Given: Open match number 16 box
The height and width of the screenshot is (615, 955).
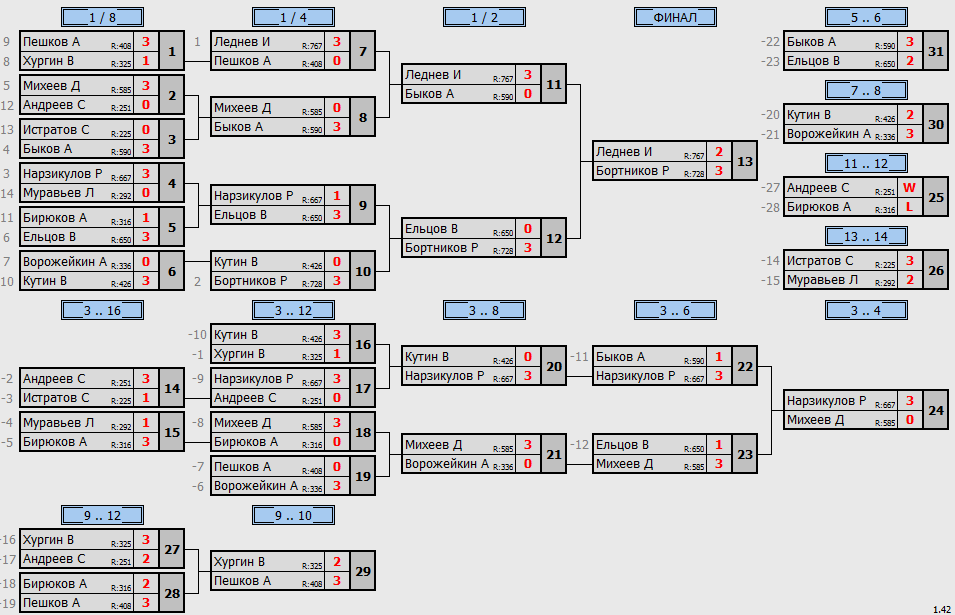Looking at the screenshot, I should 363,345.
